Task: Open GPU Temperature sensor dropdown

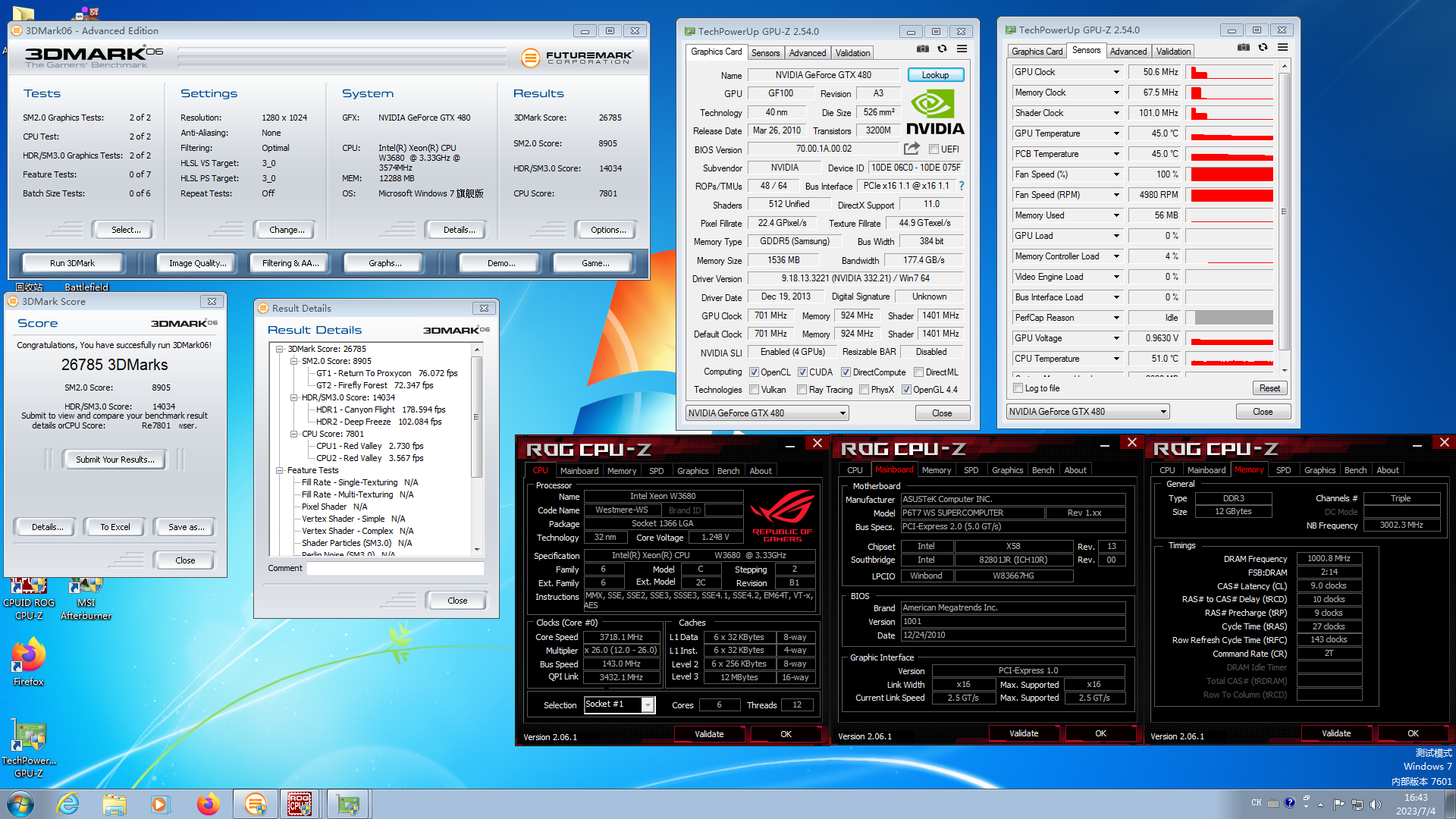Action: pyautogui.click(x=1116, y=133)
